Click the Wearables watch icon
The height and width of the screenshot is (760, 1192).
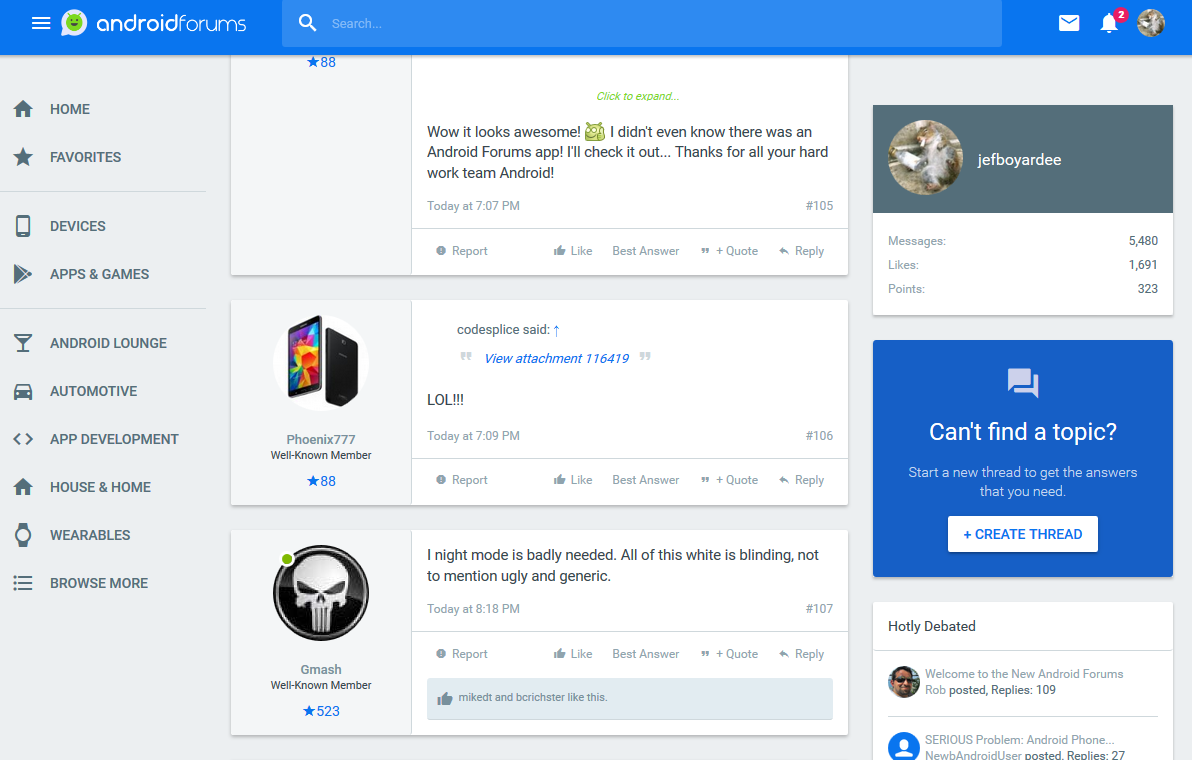[23, 535]
